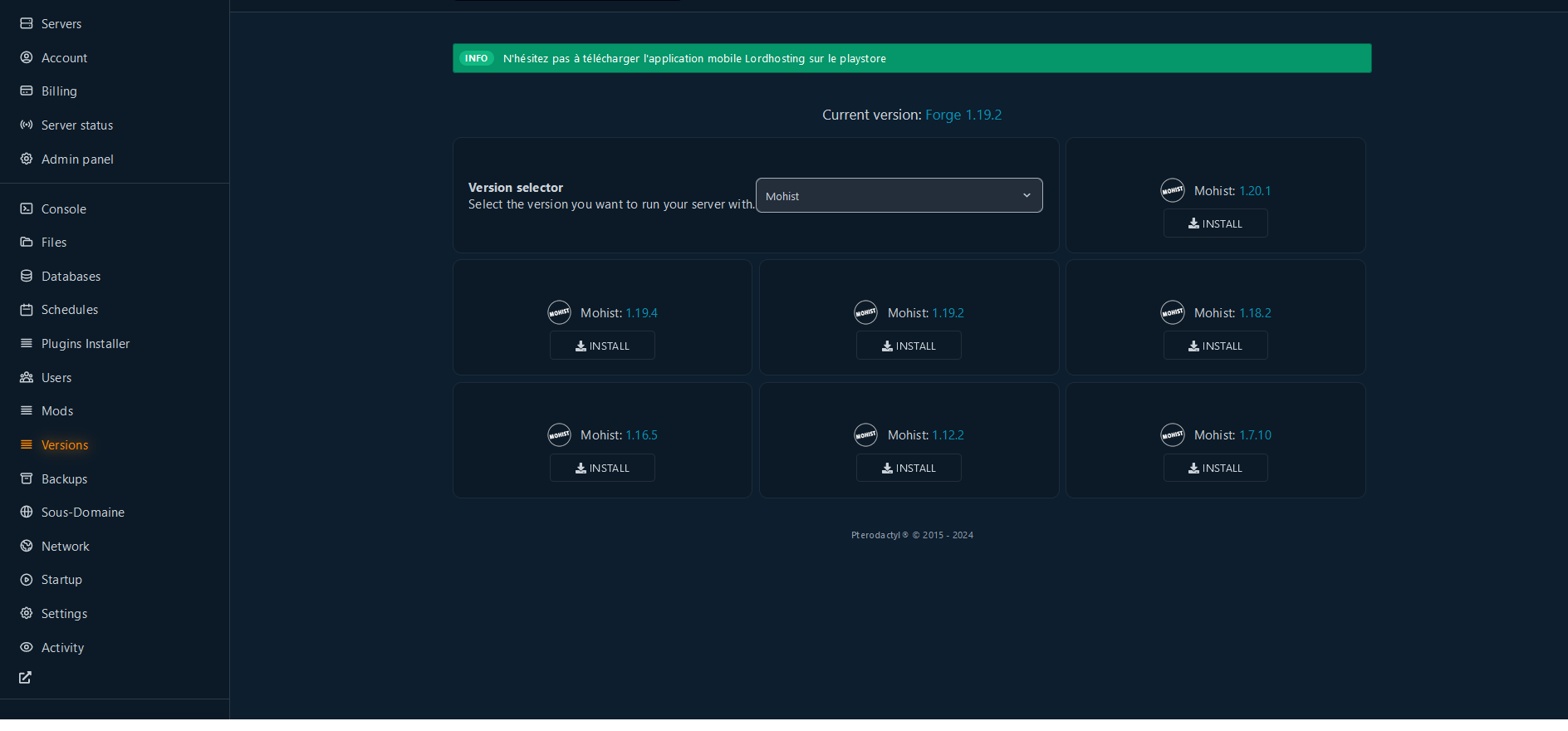Install Mohist 1.7.10
The image size is (1568, 731).
(x=1215, y=468)
